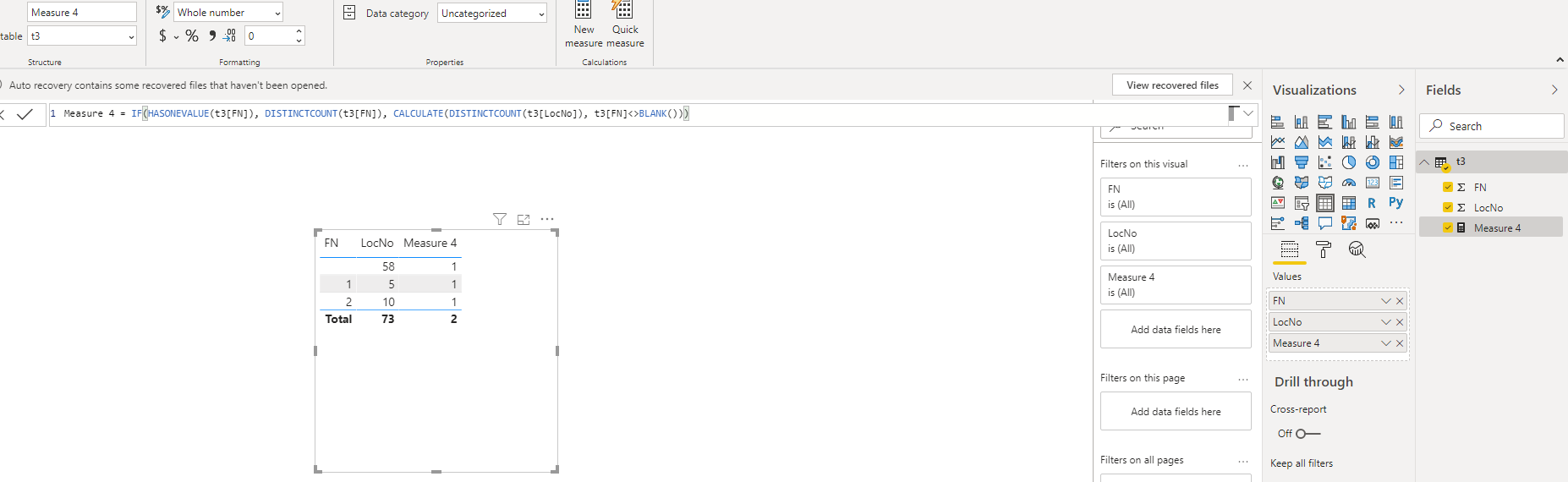
Task: Select the decomposition tree visual
Action: click(1302, 223)
